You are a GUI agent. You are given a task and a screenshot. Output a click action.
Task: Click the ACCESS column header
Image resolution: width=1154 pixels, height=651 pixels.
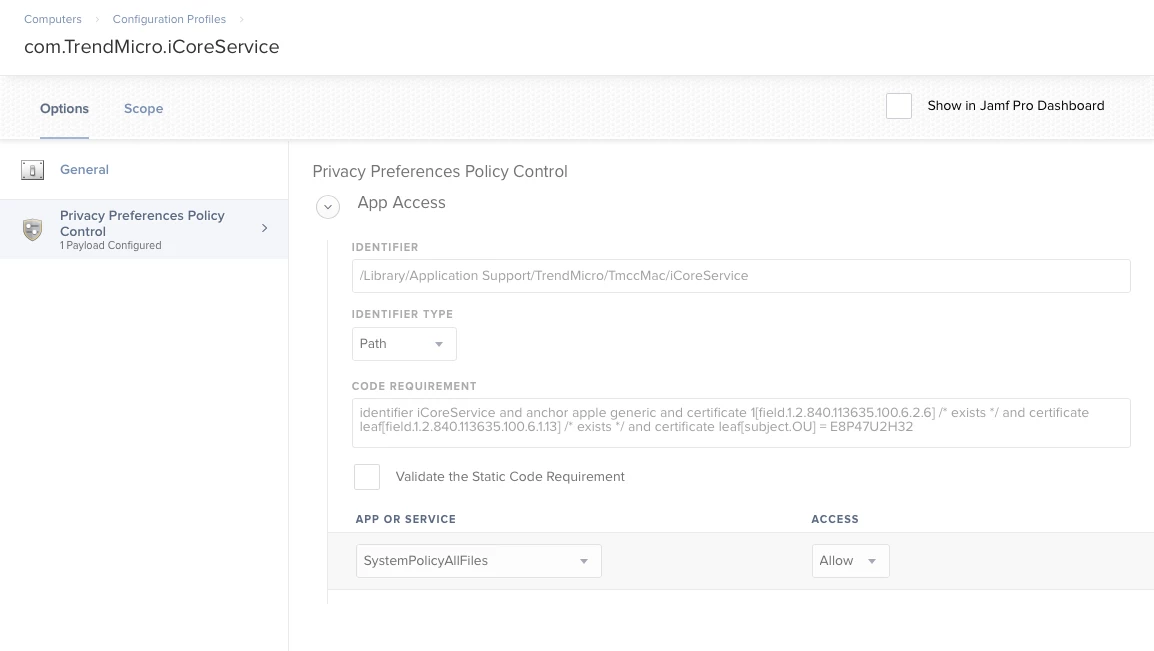pyautogui.click(x=835, y=519)
